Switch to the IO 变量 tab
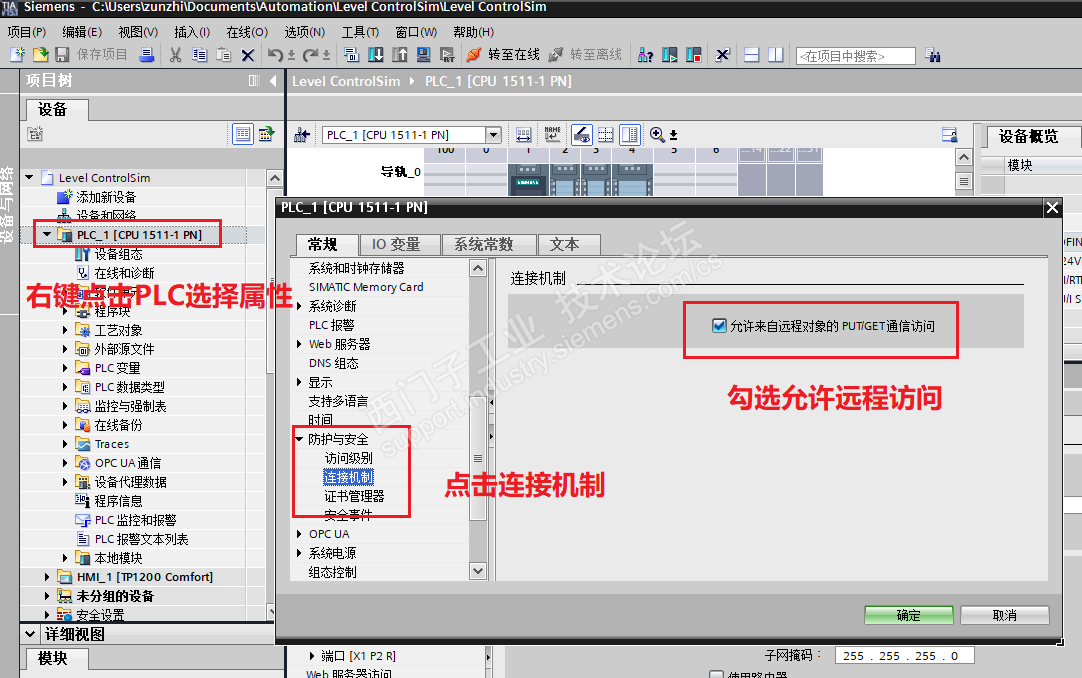Viewport: 1082px width, 678px height. click(x=400, y=244)
